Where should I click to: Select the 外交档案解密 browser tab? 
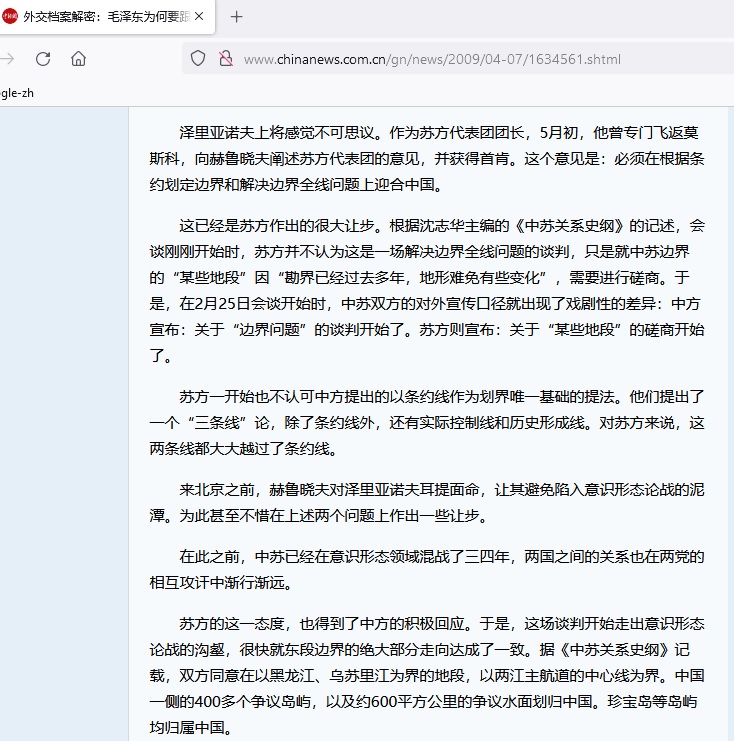tap(100, 17)
